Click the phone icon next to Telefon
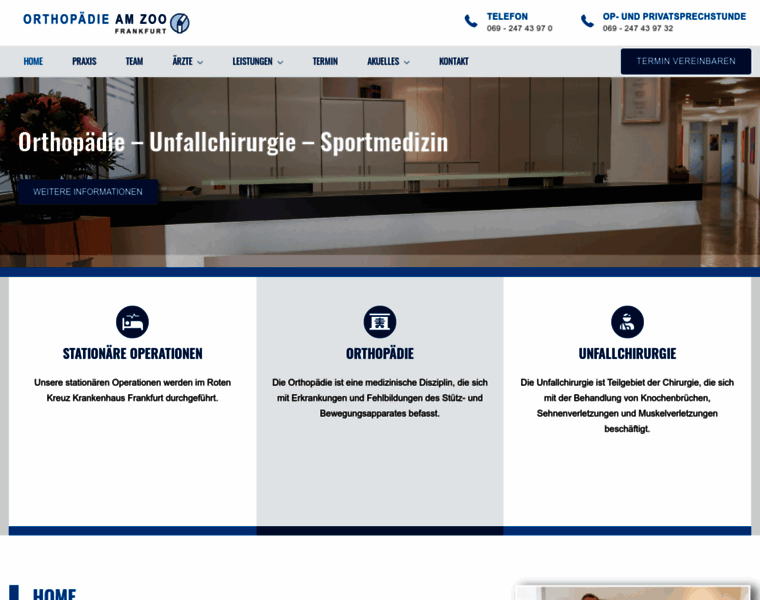Viewport: 760px width, 600px height. [471, 21]
